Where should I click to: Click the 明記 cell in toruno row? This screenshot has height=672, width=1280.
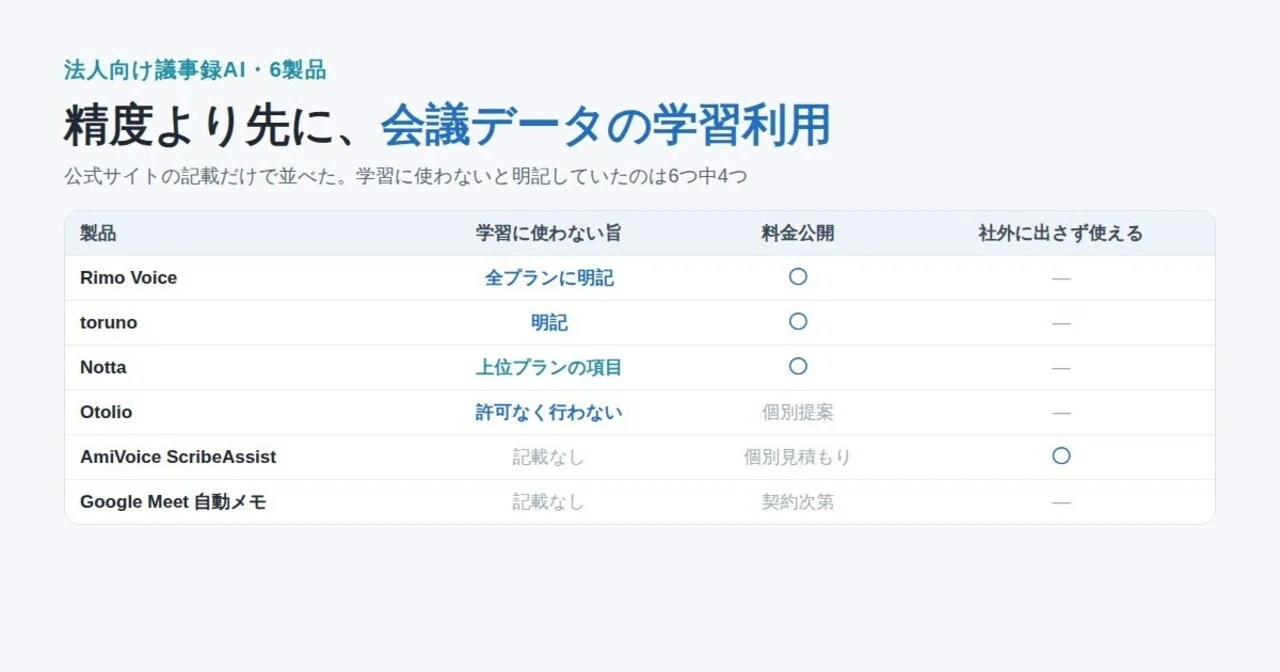click(x=549, y=323)
